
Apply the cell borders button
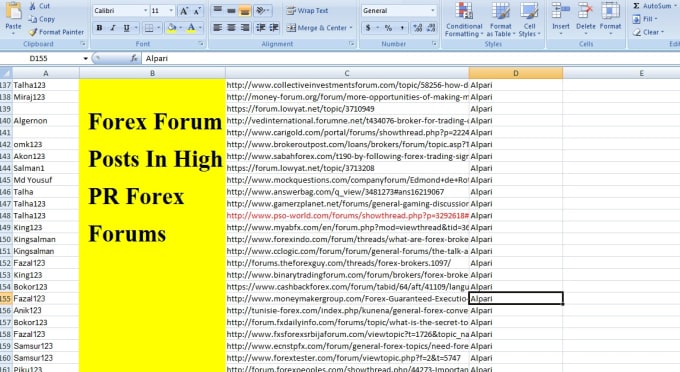coord(149,28)
